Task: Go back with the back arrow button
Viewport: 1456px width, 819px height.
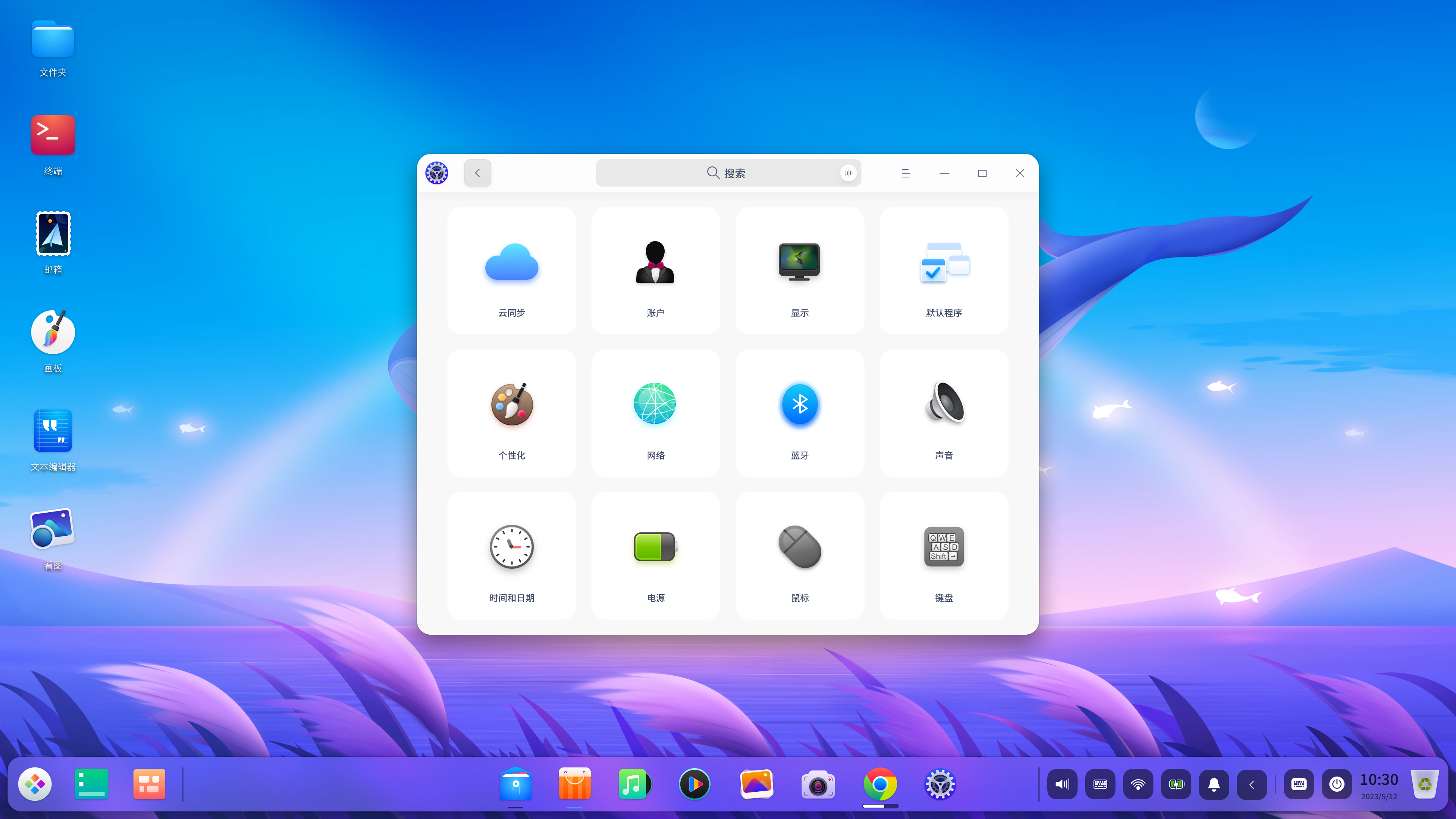Action: 478,173
